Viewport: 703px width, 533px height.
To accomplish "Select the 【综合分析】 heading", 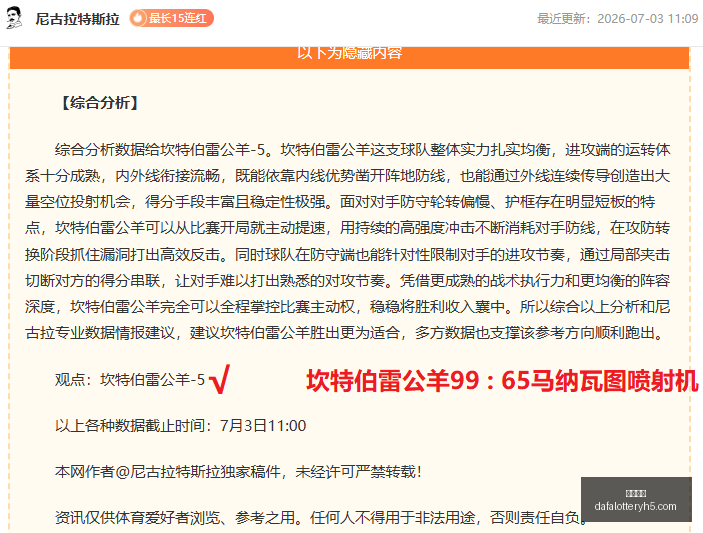I will pyautogui.click(x=100, y=103).
